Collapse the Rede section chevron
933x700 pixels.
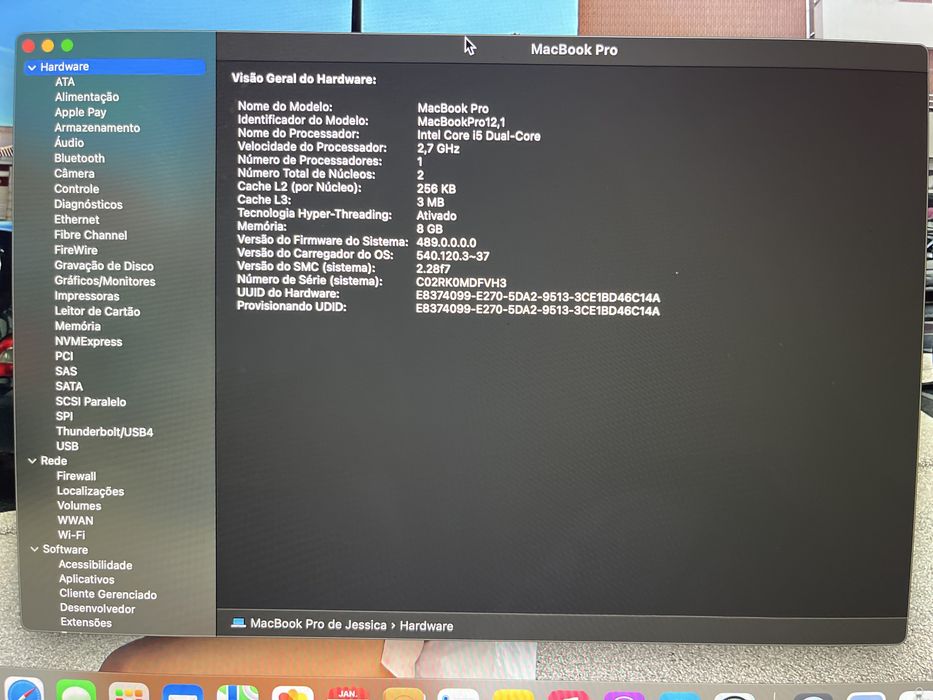[x=32, y=461]
